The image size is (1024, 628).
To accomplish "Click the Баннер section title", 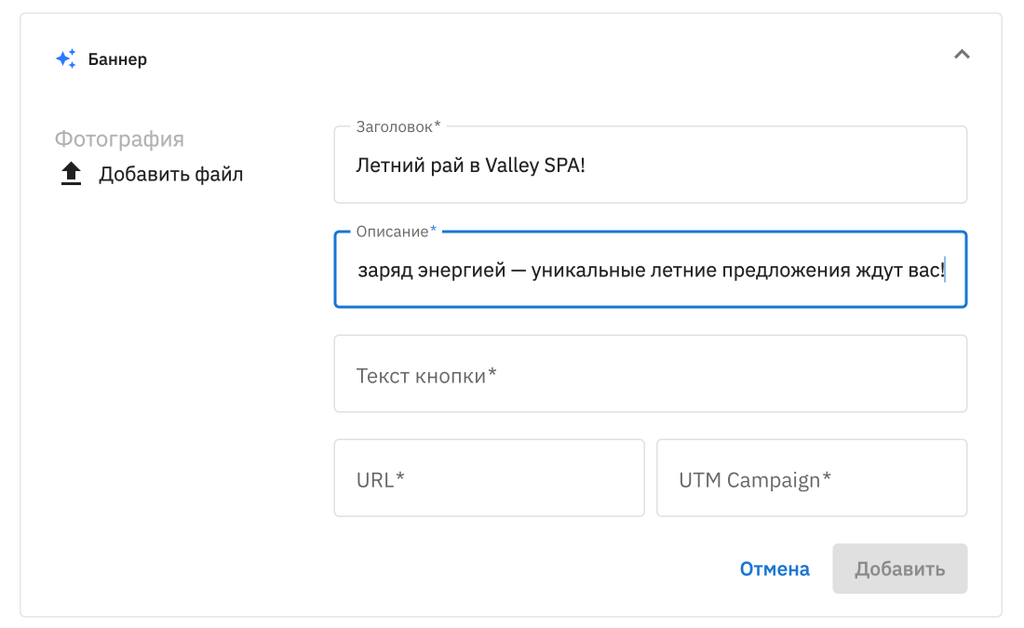I will tap(117, 59).
